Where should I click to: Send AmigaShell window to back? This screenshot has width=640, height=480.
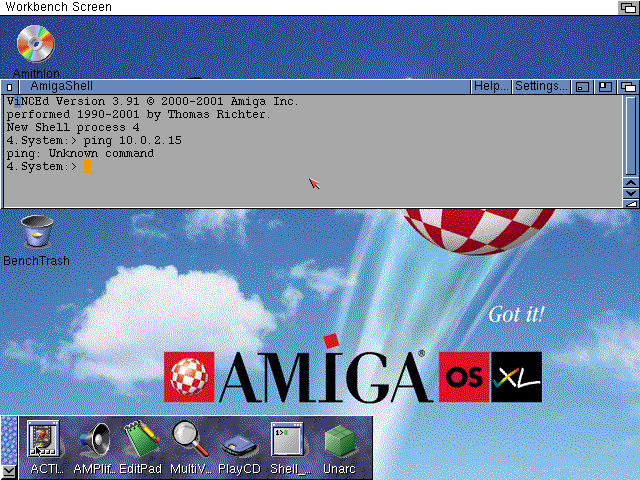pyautogui.click(x=628, y=87)
